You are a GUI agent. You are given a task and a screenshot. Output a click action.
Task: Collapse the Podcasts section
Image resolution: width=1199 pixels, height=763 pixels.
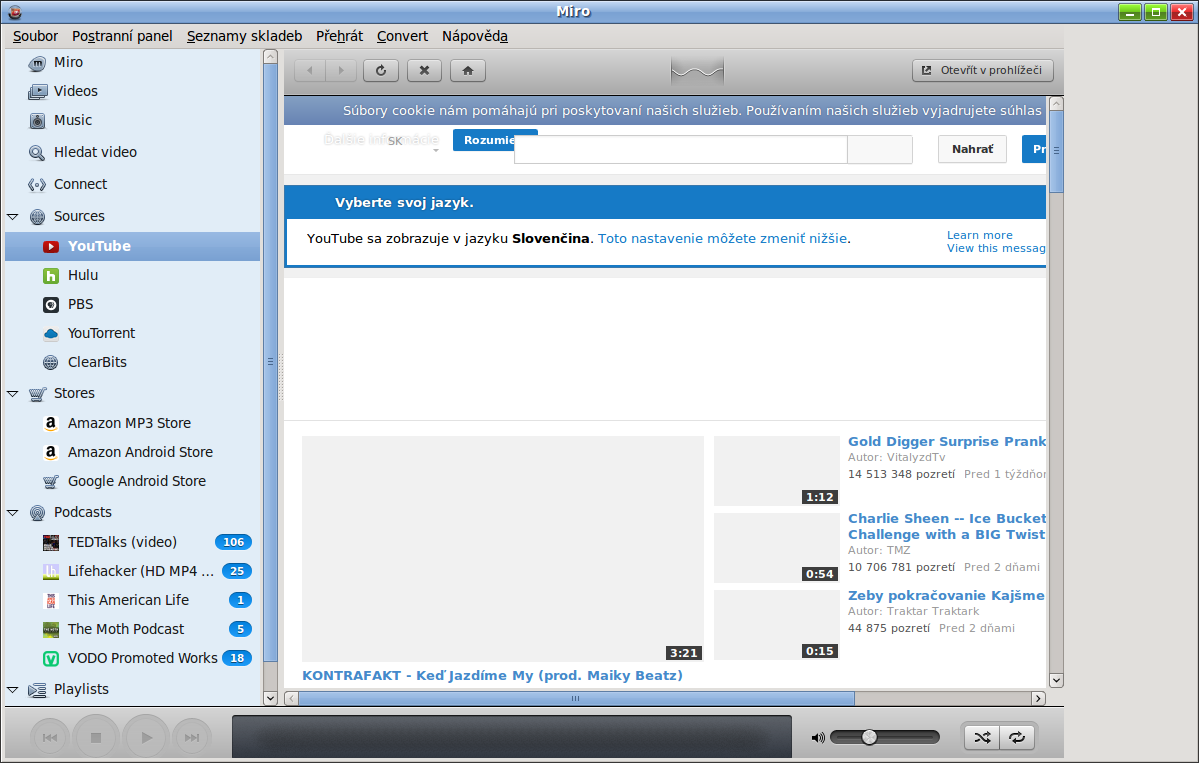13,513
